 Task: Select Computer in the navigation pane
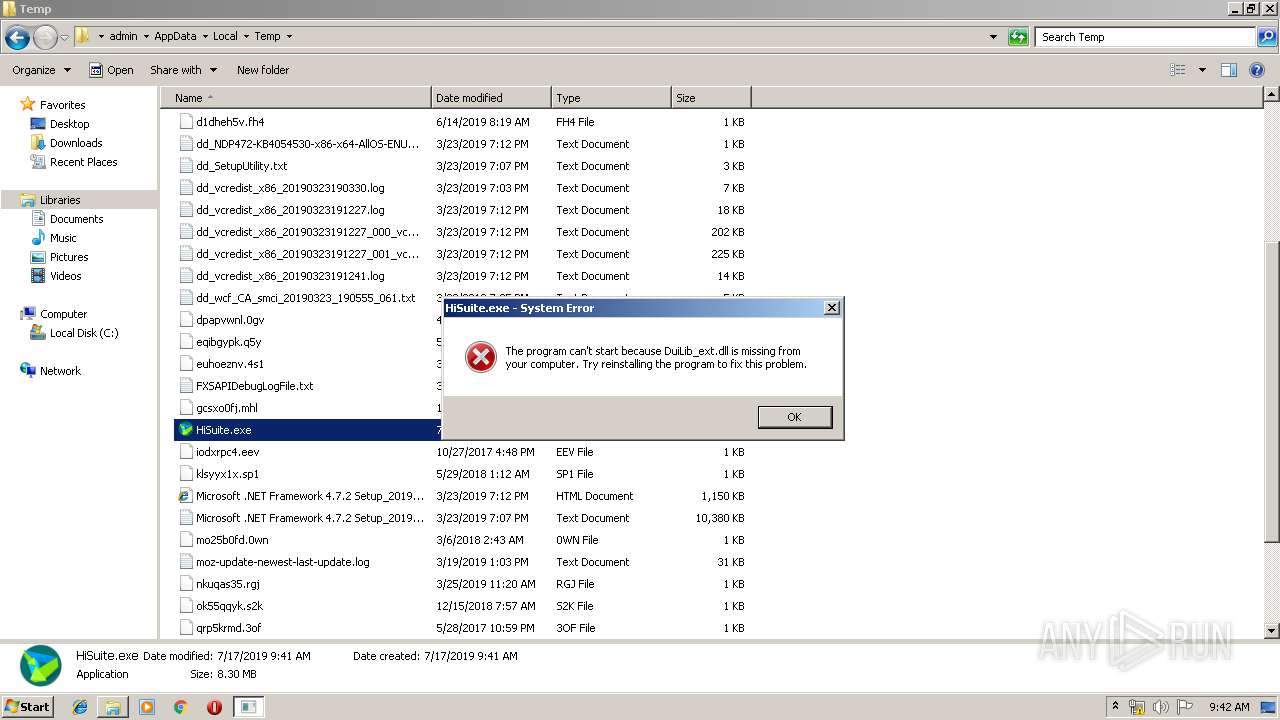pos(63,314)
